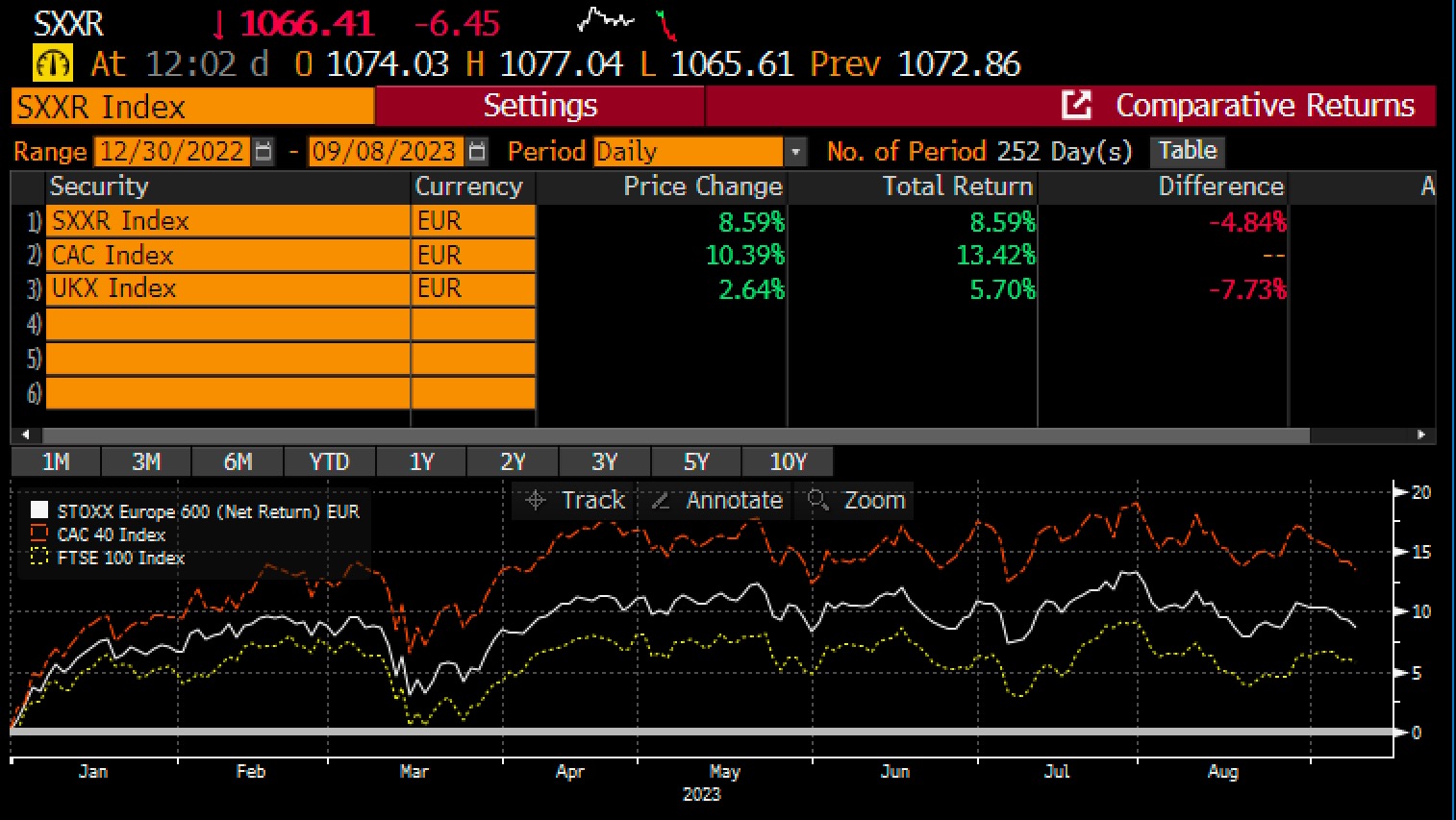Click yellow FTSE 100 Index legend swatch

(x=38, y=557)
